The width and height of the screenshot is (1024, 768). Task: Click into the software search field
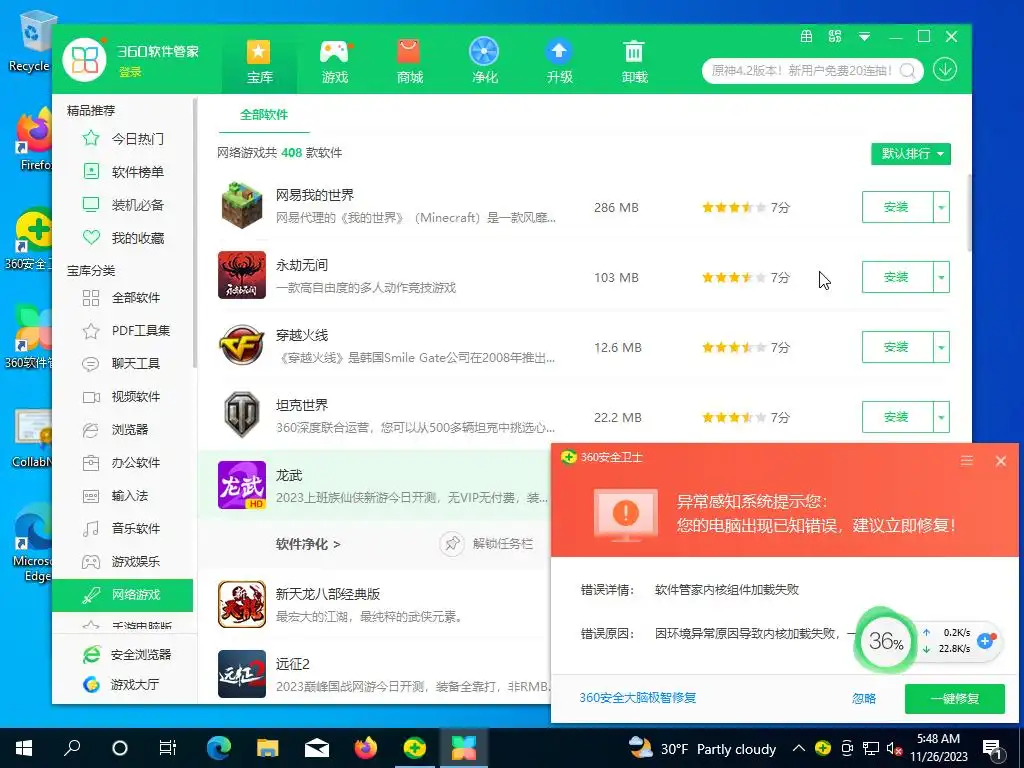(x=801, y=71)
